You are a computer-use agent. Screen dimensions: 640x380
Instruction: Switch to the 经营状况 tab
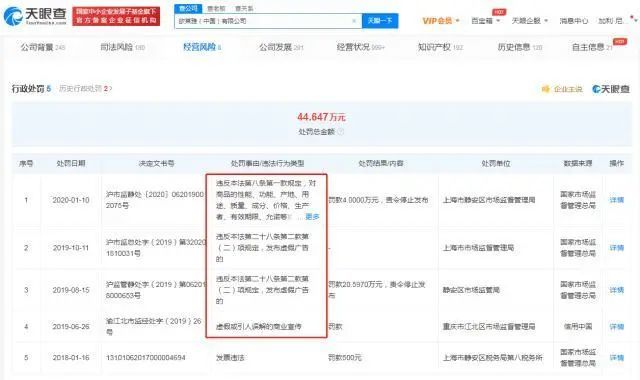(x=360, y=47)
